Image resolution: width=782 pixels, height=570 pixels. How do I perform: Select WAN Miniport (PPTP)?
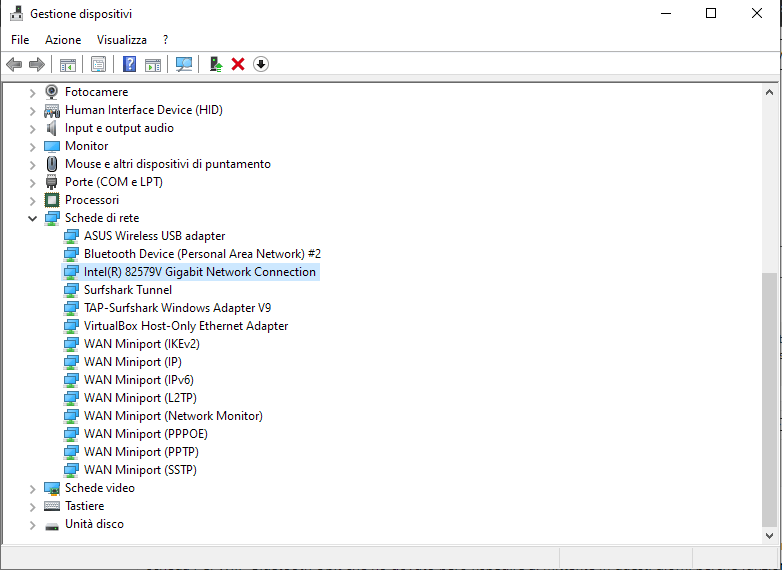click(141, 451)
